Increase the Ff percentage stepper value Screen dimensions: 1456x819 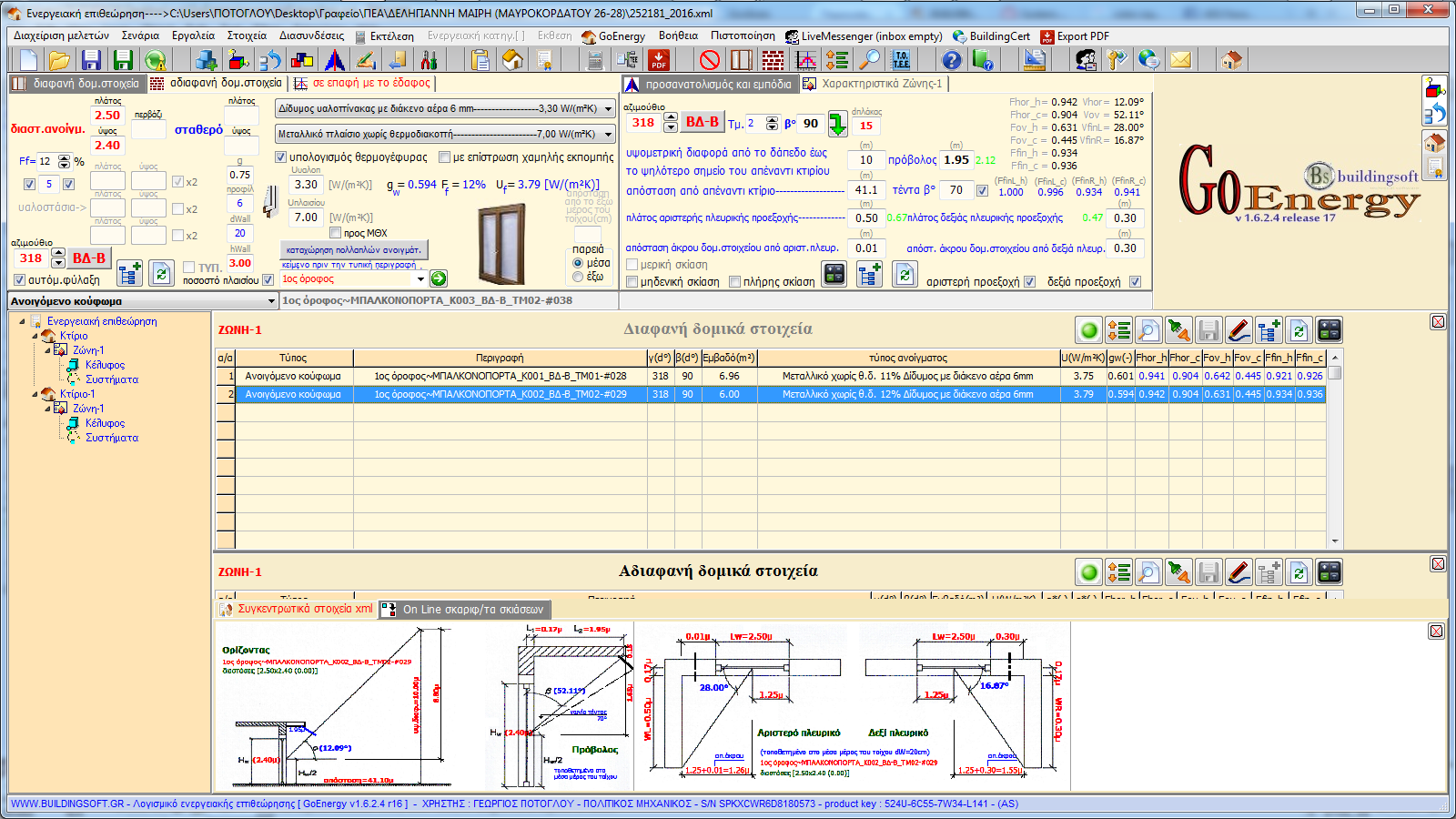point(64,157)
